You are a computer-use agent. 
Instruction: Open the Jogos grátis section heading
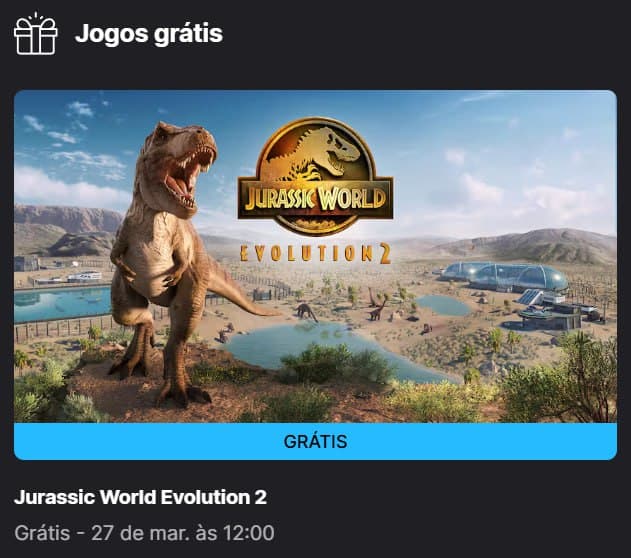pyautogui.click(x=148, y=33)
